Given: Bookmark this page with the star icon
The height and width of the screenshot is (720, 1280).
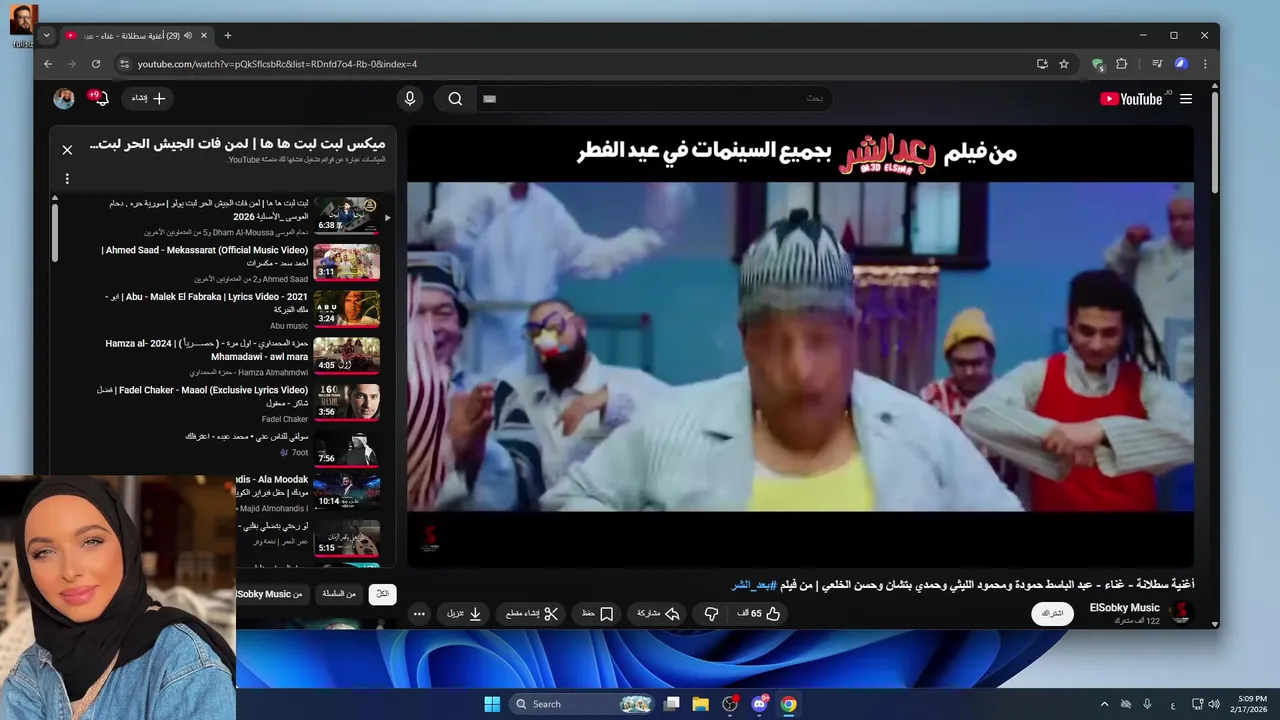Looking at the screenshot, I should click(x=1064, y=64).
